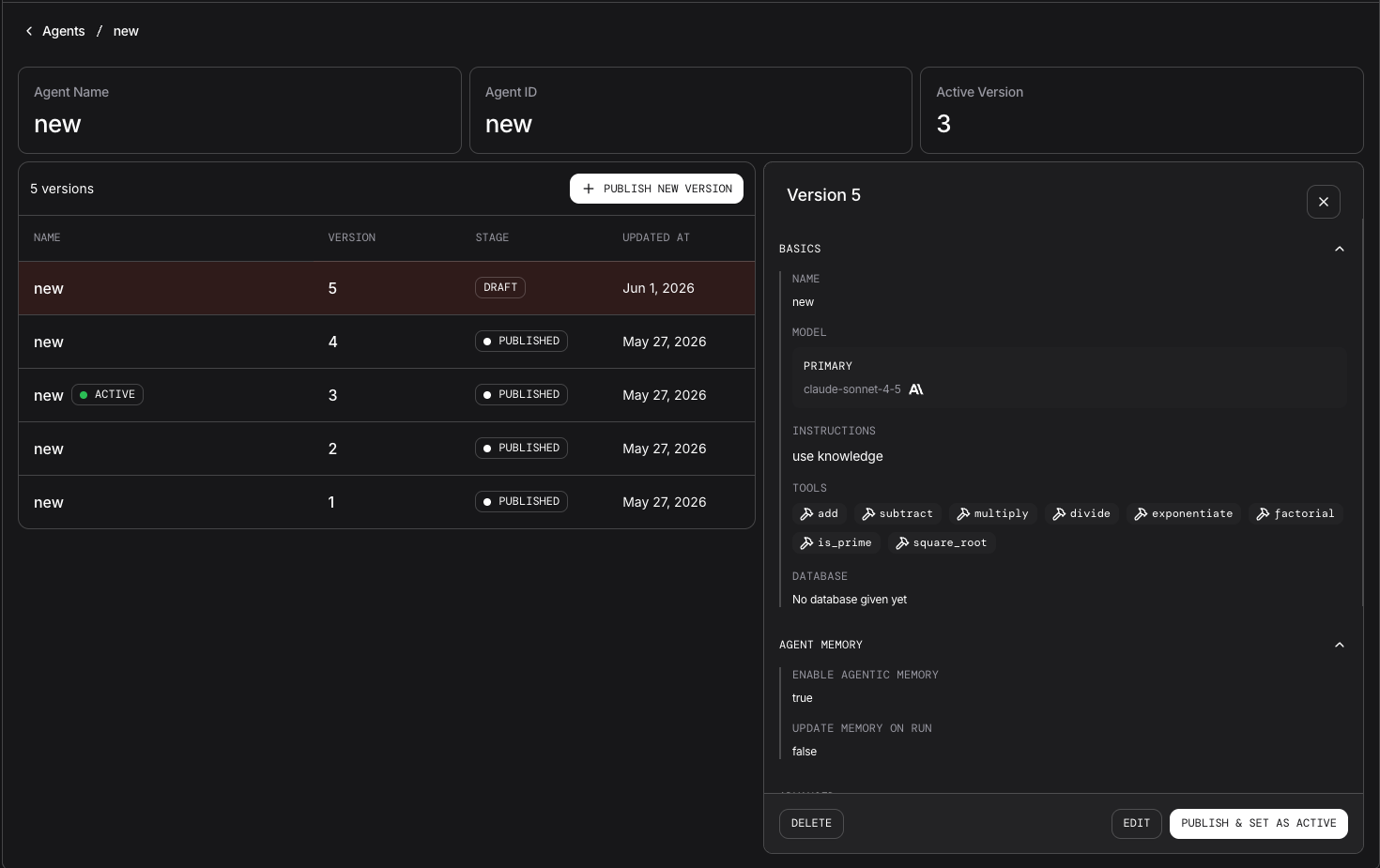
Task: Click the is_prime tool chip
Action: click(x=836, y=542)
